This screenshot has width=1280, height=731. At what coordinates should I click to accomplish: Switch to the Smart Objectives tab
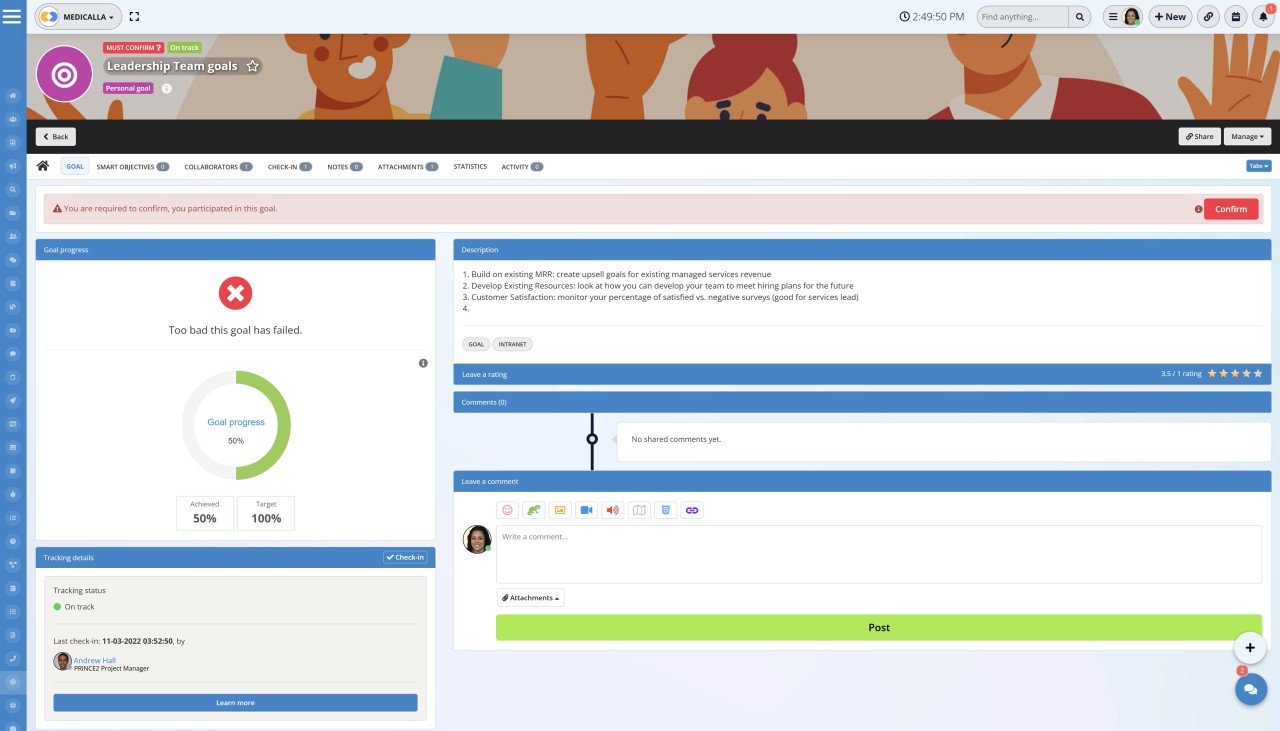click(130, 166)
